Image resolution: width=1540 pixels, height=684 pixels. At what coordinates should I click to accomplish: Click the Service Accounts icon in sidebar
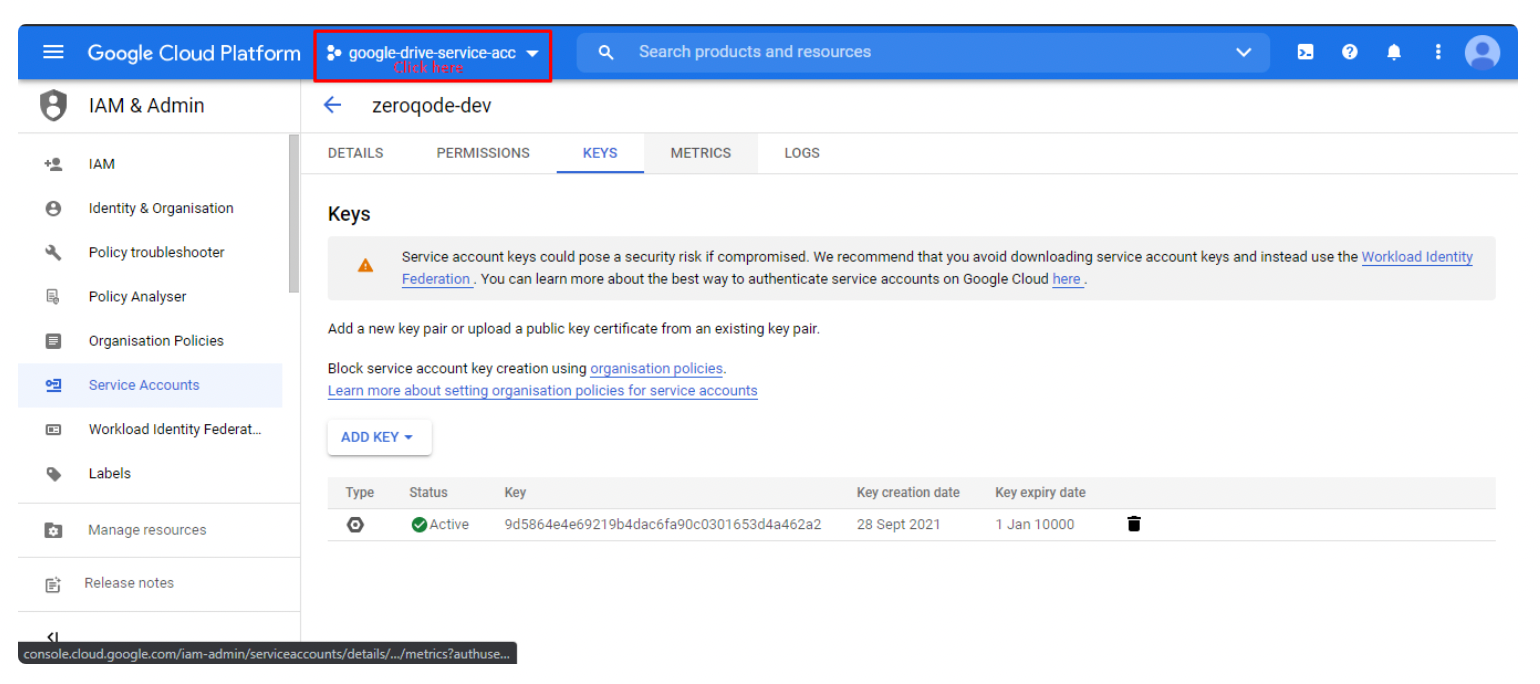(x=54, y=385)
